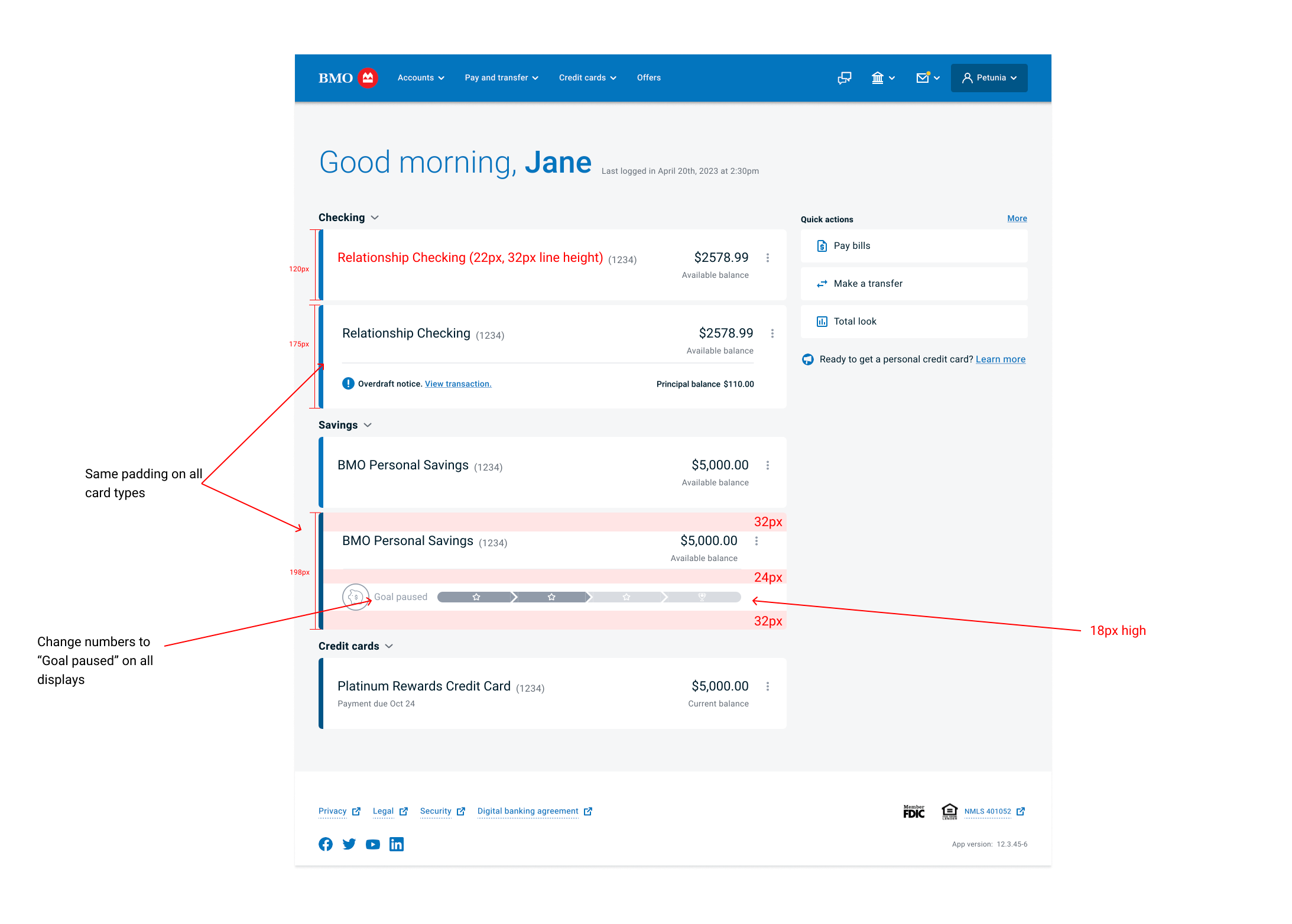Screen dimensions: 1292x924
Task: Open the YouTube social icon
Action: pyautogui.click(x=373, y=844)
